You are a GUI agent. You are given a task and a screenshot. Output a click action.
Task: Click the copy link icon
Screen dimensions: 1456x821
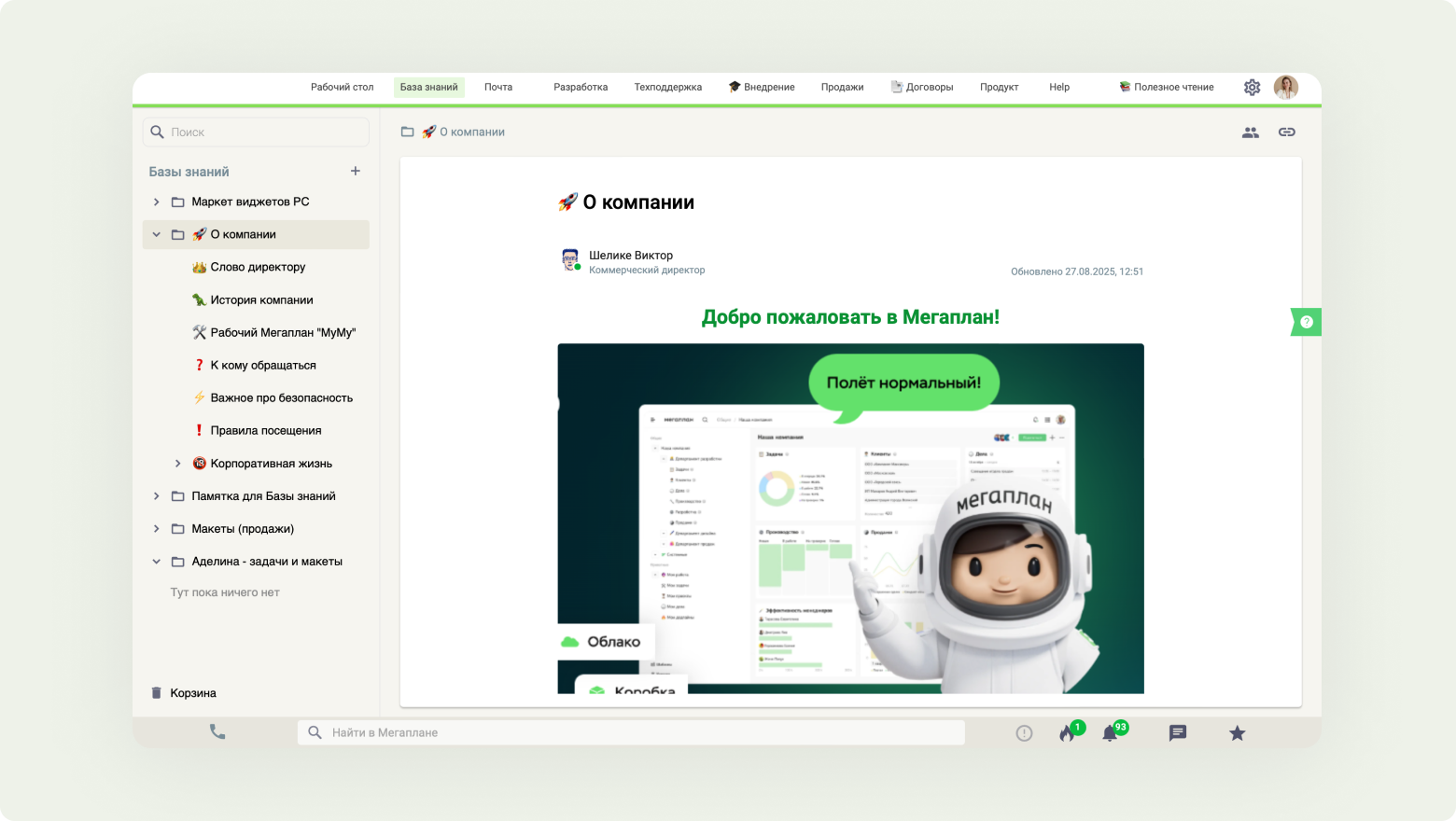[x=1286, y=132]
